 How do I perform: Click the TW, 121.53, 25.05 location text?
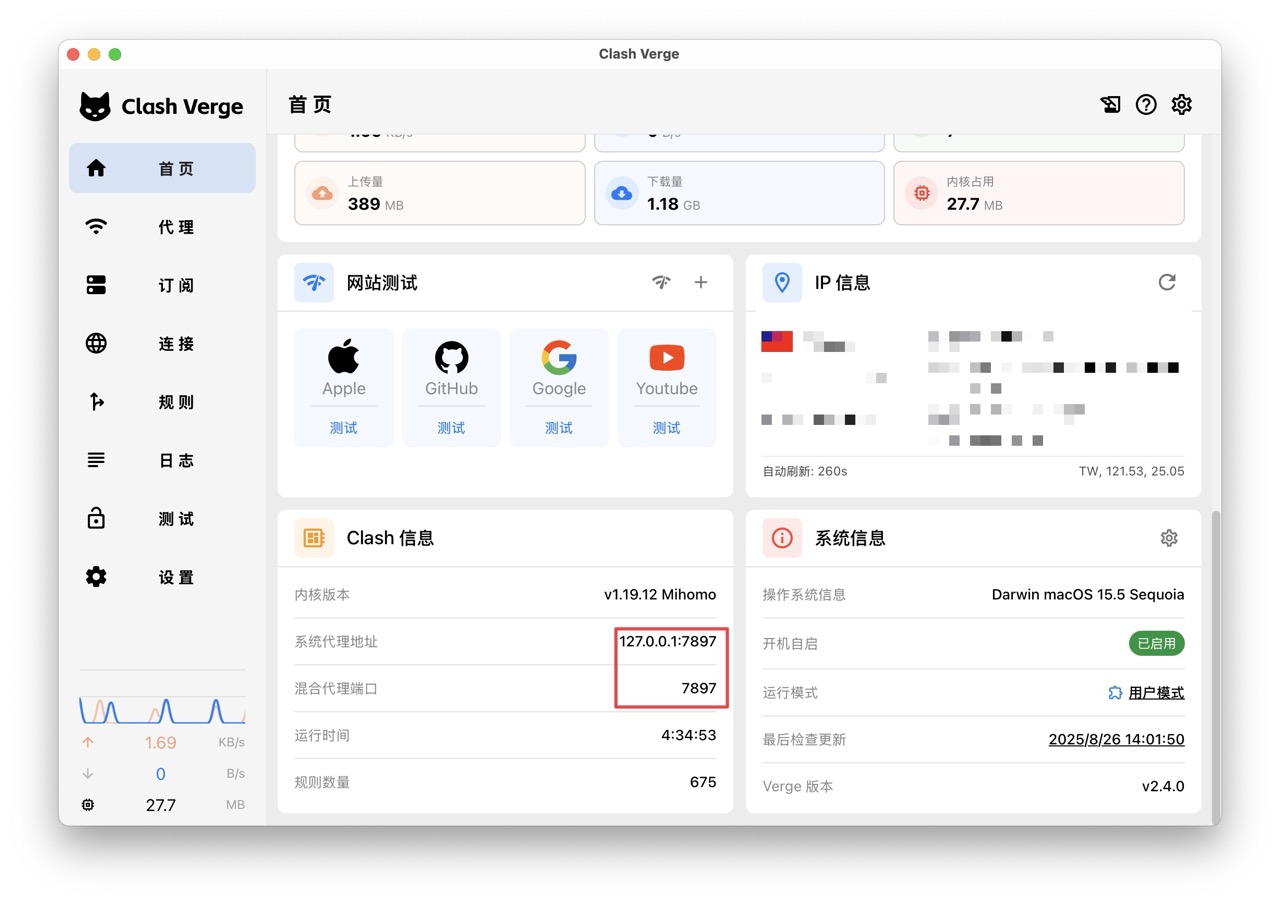(1132, 470)
